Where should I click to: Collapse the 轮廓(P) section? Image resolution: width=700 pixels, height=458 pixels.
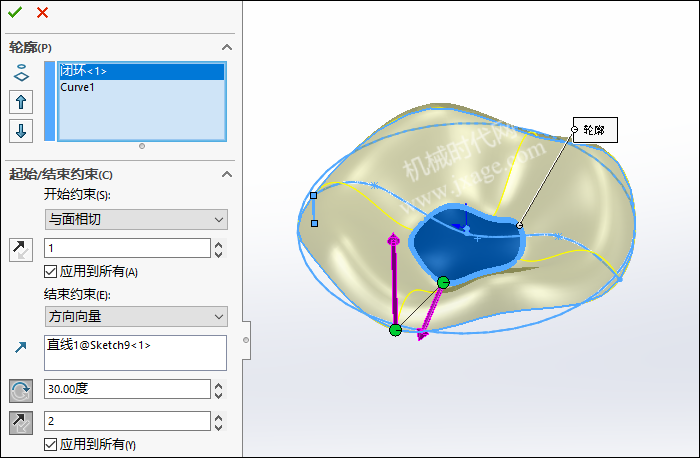point(227,47)
